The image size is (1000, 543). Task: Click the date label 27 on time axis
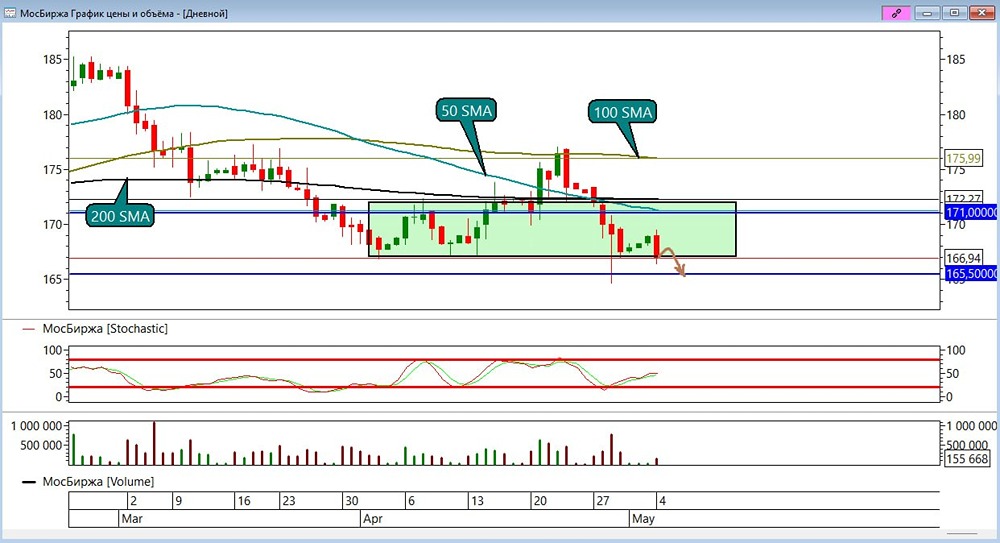point(603,501)
